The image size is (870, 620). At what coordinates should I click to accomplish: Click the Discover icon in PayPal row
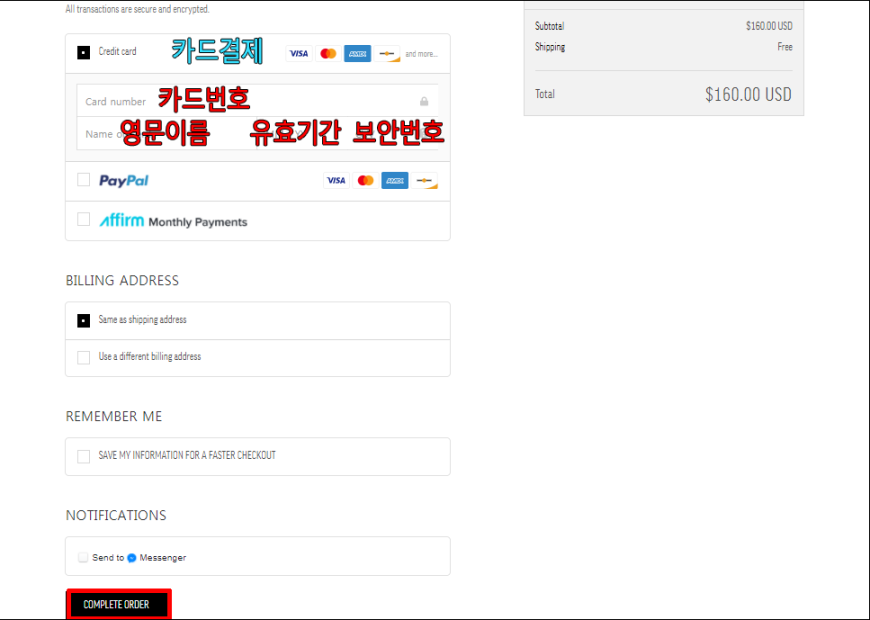[x=424, y=180]
